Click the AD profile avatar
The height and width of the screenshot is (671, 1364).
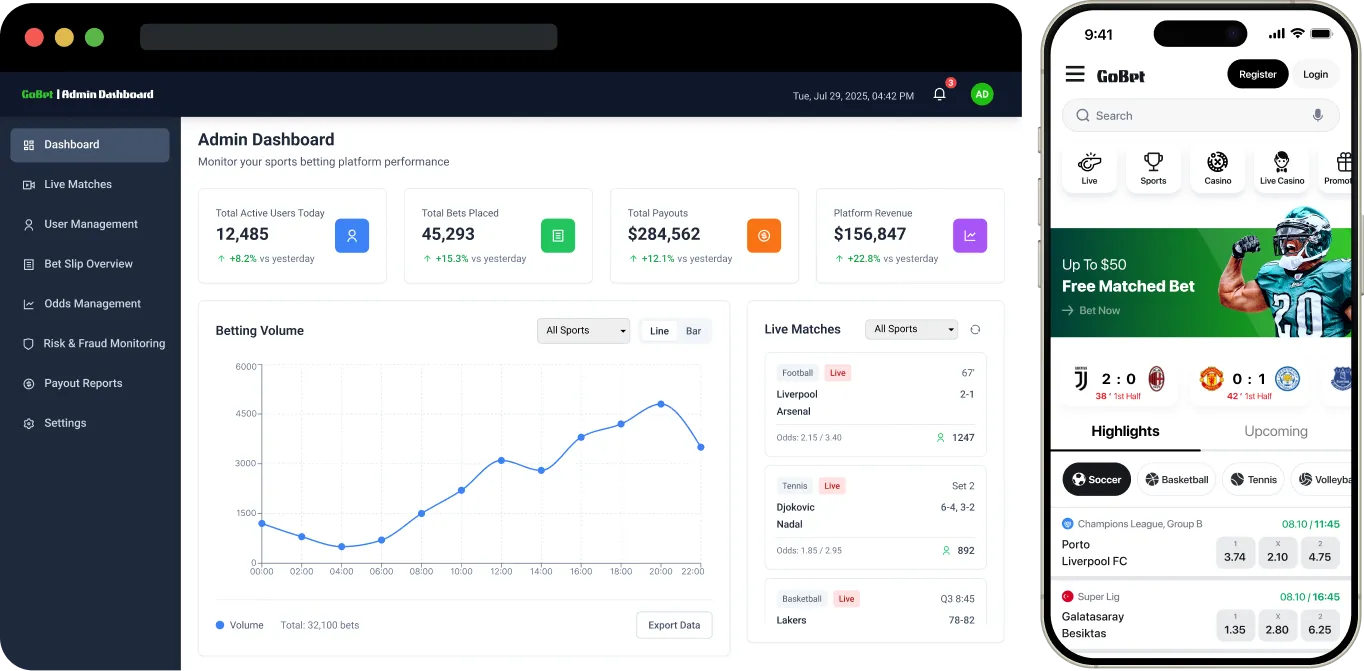pyautogui.click(x=982, y=93)
